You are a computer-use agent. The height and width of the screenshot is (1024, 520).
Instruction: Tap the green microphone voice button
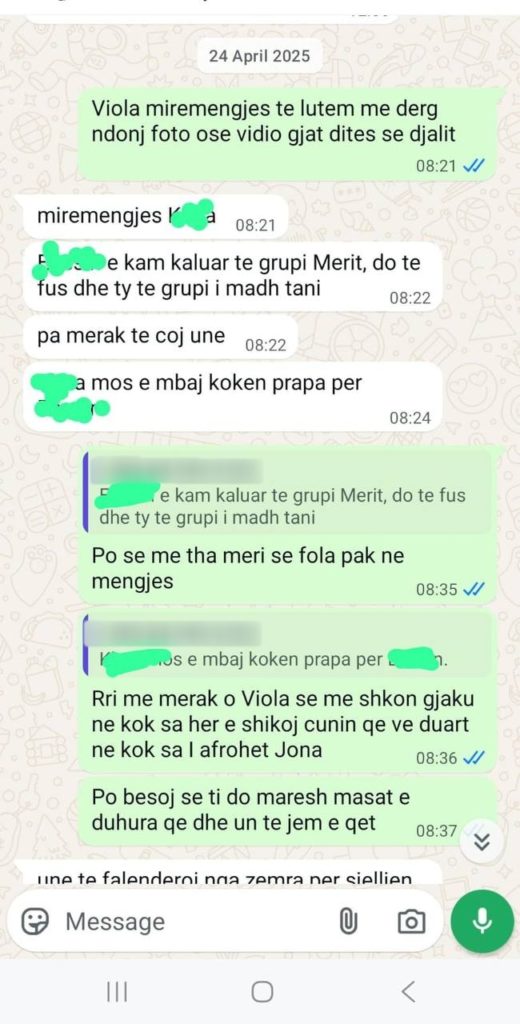(482, 921)
